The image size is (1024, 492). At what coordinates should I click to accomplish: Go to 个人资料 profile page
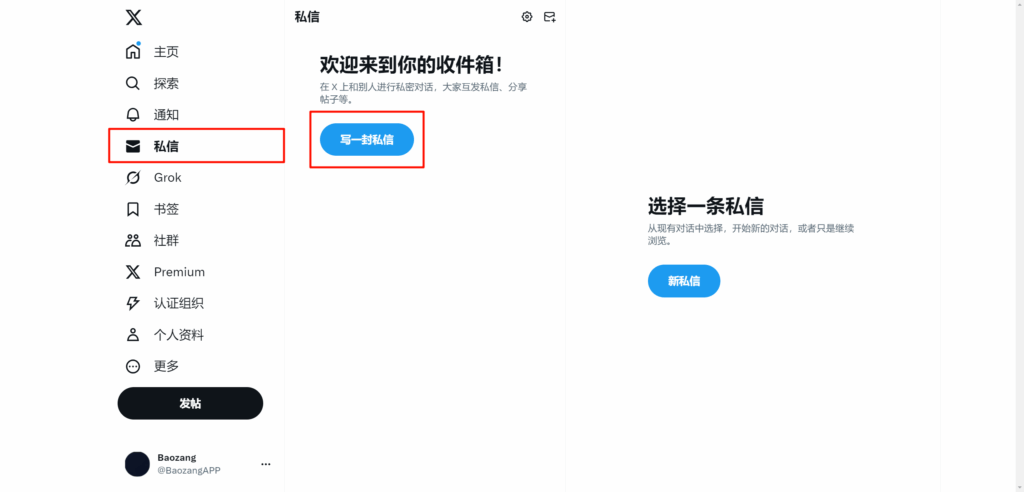[165, 335]
